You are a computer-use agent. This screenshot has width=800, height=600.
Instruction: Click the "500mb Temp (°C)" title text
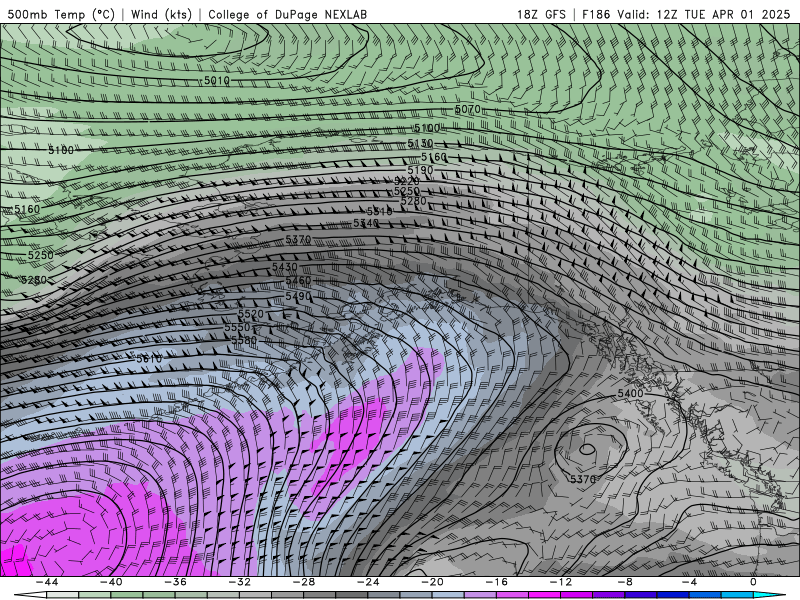pyautogui.click(x=61, y=14)
